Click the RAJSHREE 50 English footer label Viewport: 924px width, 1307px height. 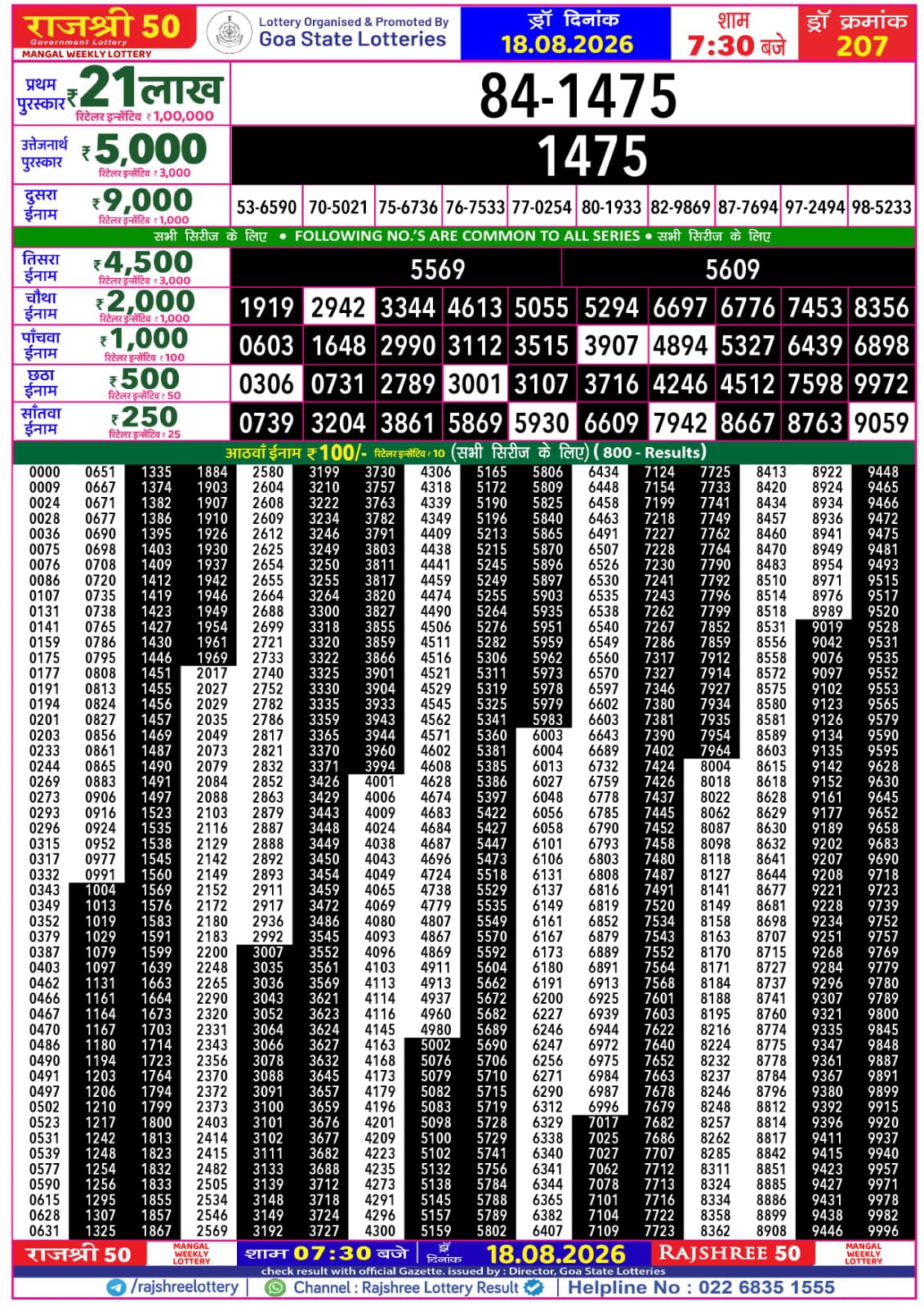[x=730, y=1253]
